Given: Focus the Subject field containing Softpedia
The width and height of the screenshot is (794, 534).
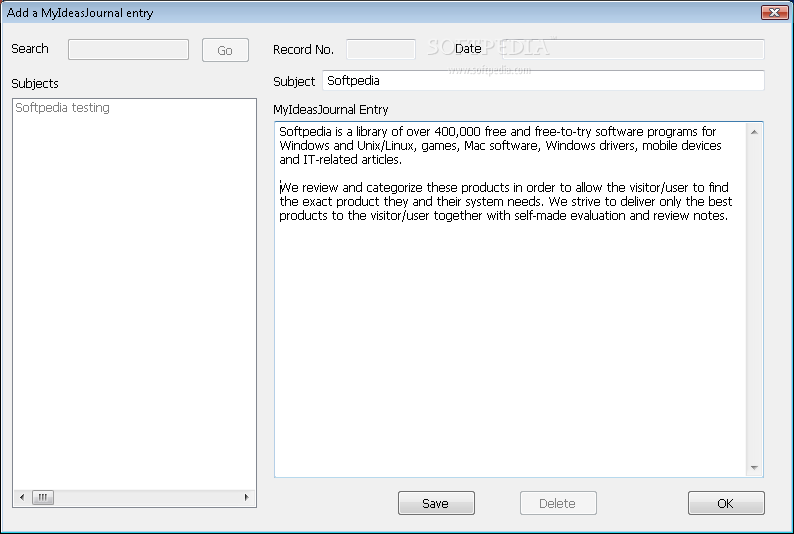Looking at the screenshot, I should coord(543,80).
